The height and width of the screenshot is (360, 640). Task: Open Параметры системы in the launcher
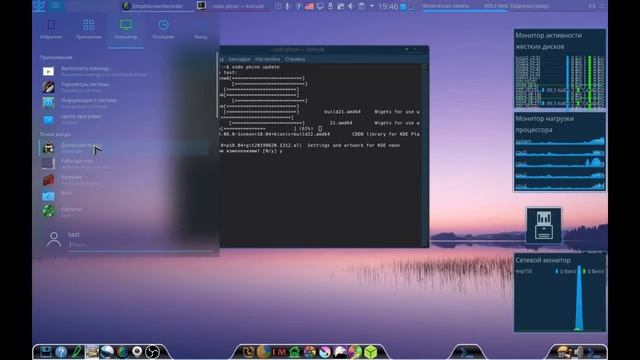124,87
